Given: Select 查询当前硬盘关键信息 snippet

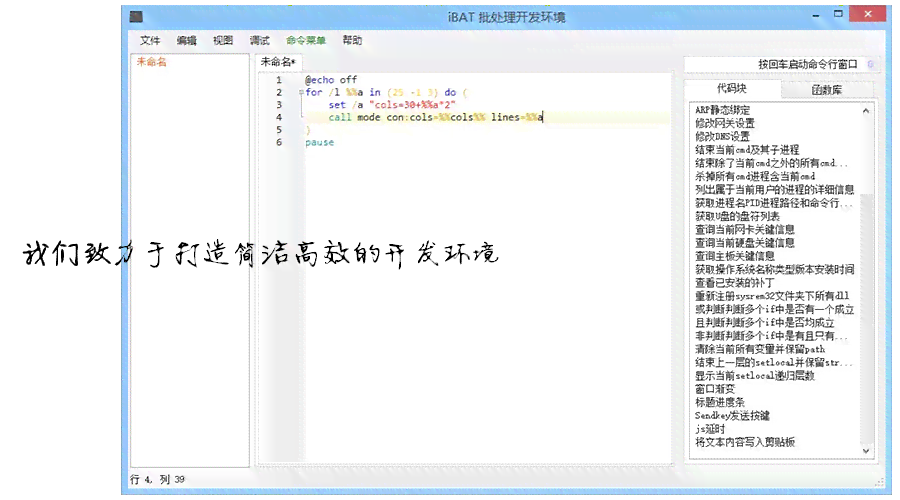Looking at the screenshot, I should (x=745, y=243).
